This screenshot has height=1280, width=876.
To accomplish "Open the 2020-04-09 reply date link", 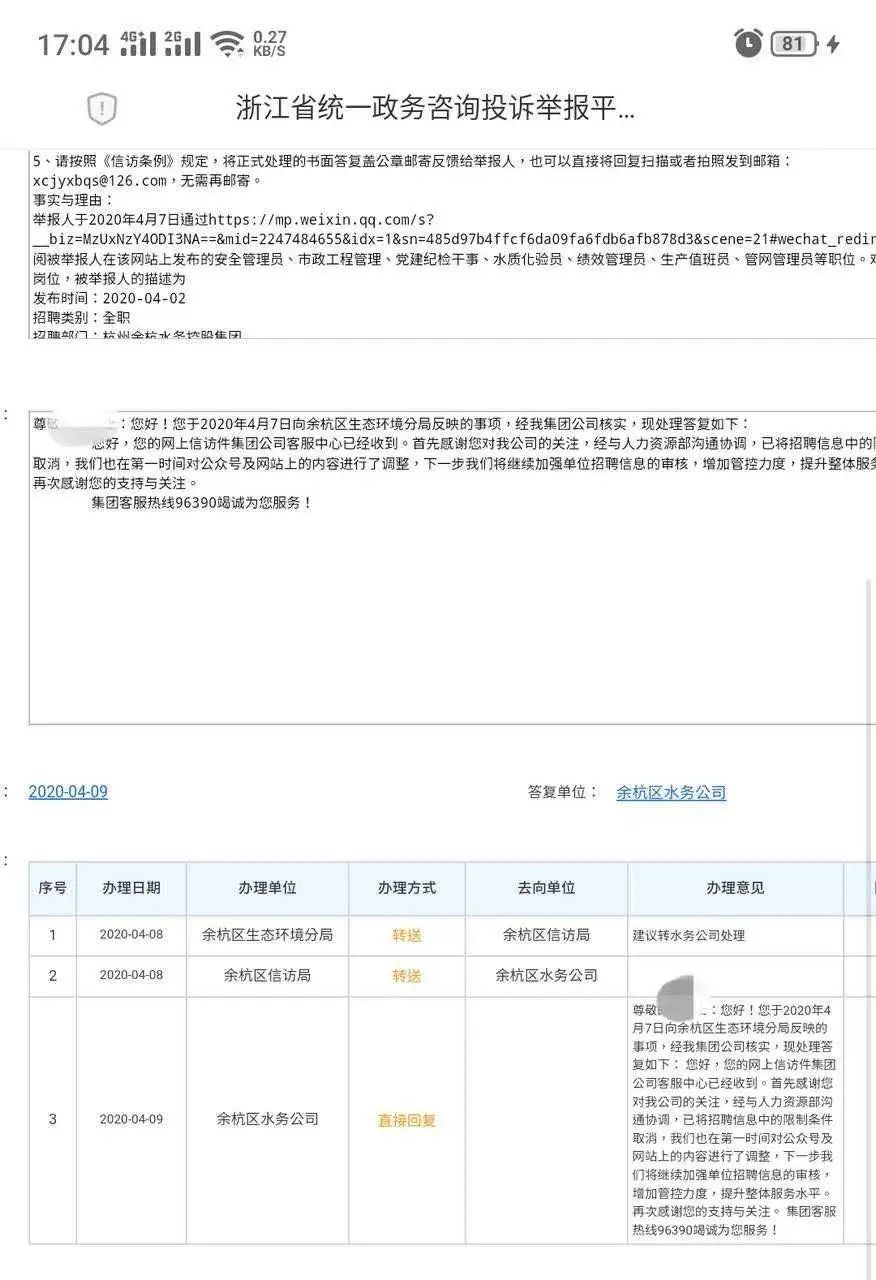I will point(68,792).
